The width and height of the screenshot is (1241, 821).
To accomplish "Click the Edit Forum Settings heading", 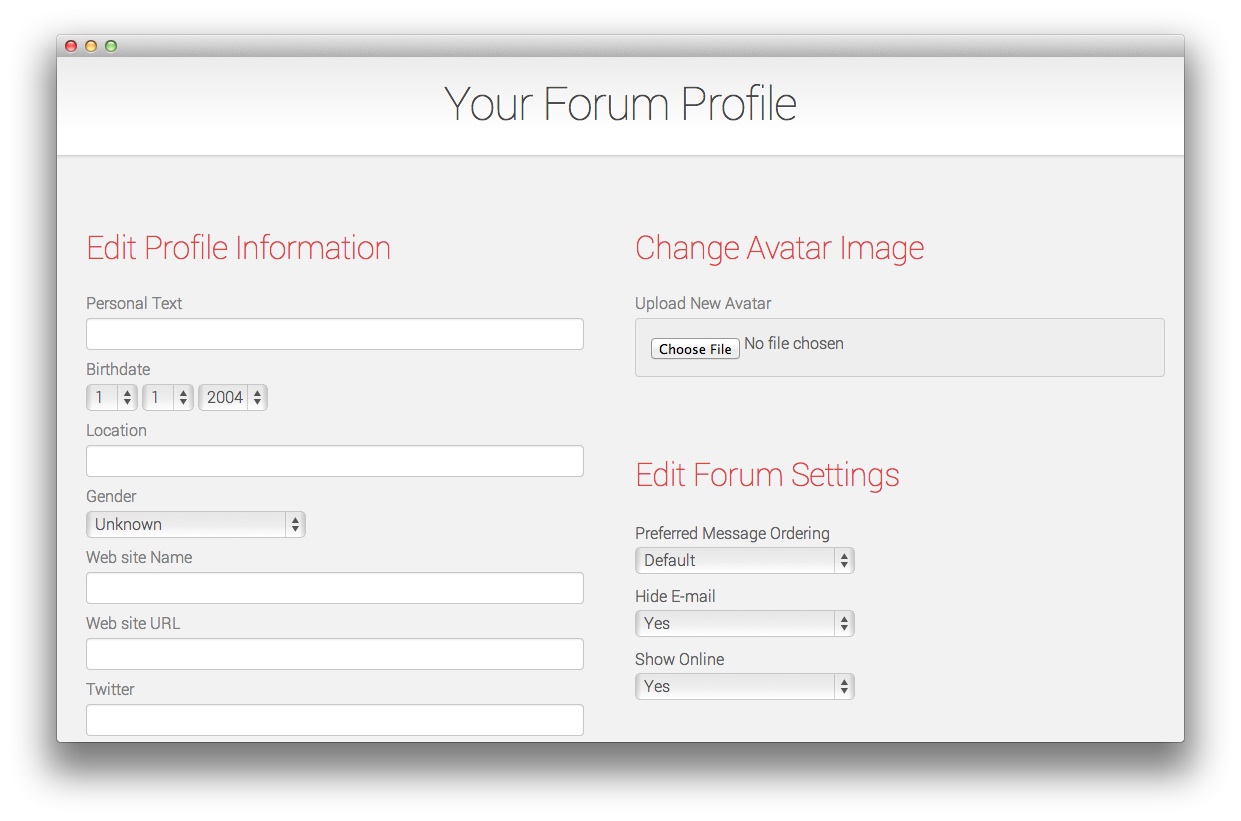I will (767, 474).
